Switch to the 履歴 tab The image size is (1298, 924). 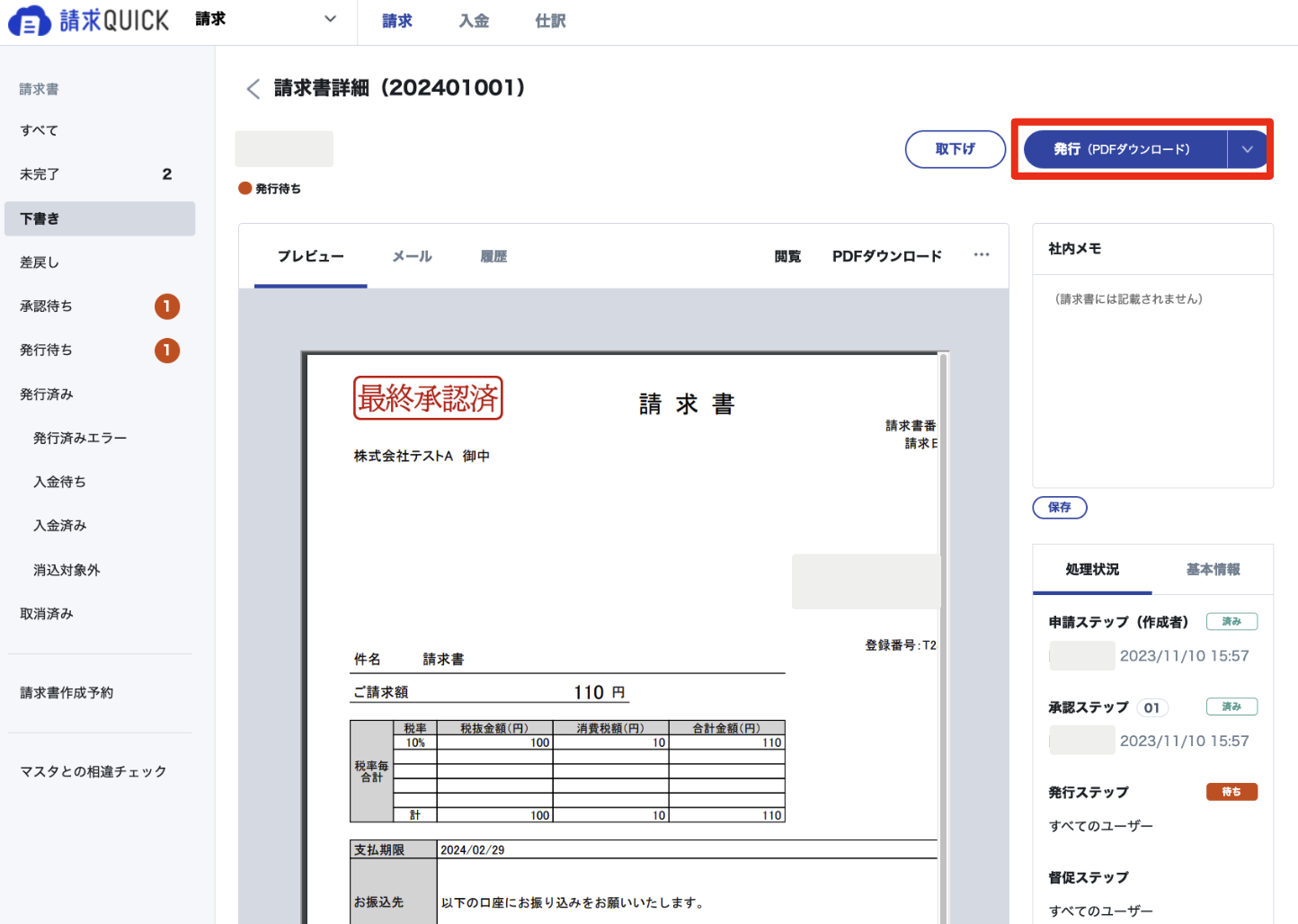coord(493,256)
